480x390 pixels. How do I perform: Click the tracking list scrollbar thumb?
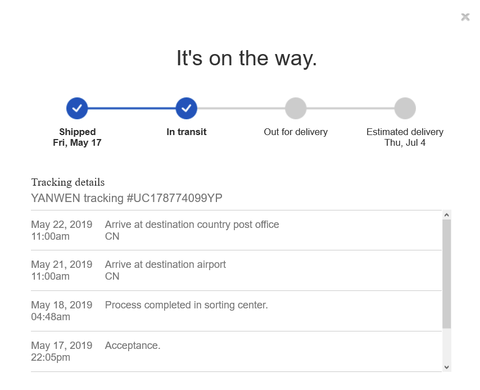tap(447, 274)
